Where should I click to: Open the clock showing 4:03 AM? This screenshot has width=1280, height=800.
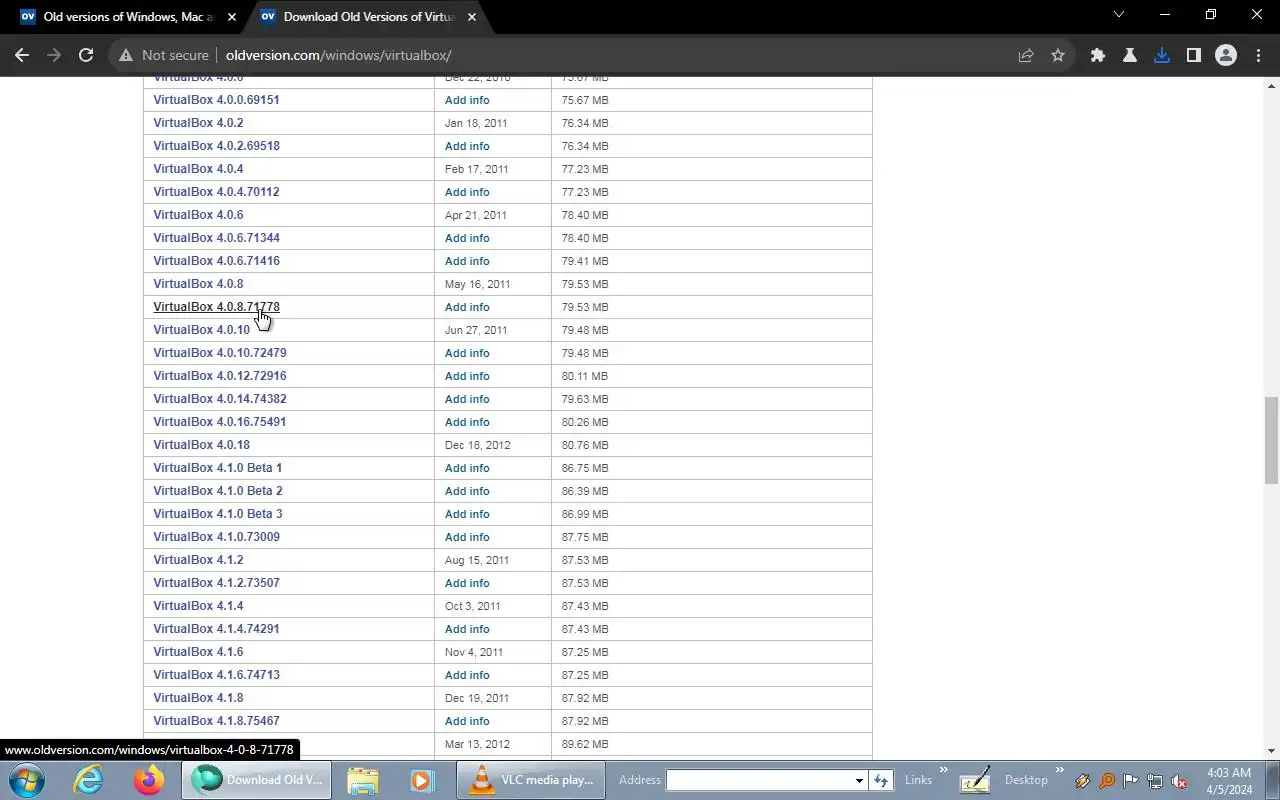point(1229,780)
